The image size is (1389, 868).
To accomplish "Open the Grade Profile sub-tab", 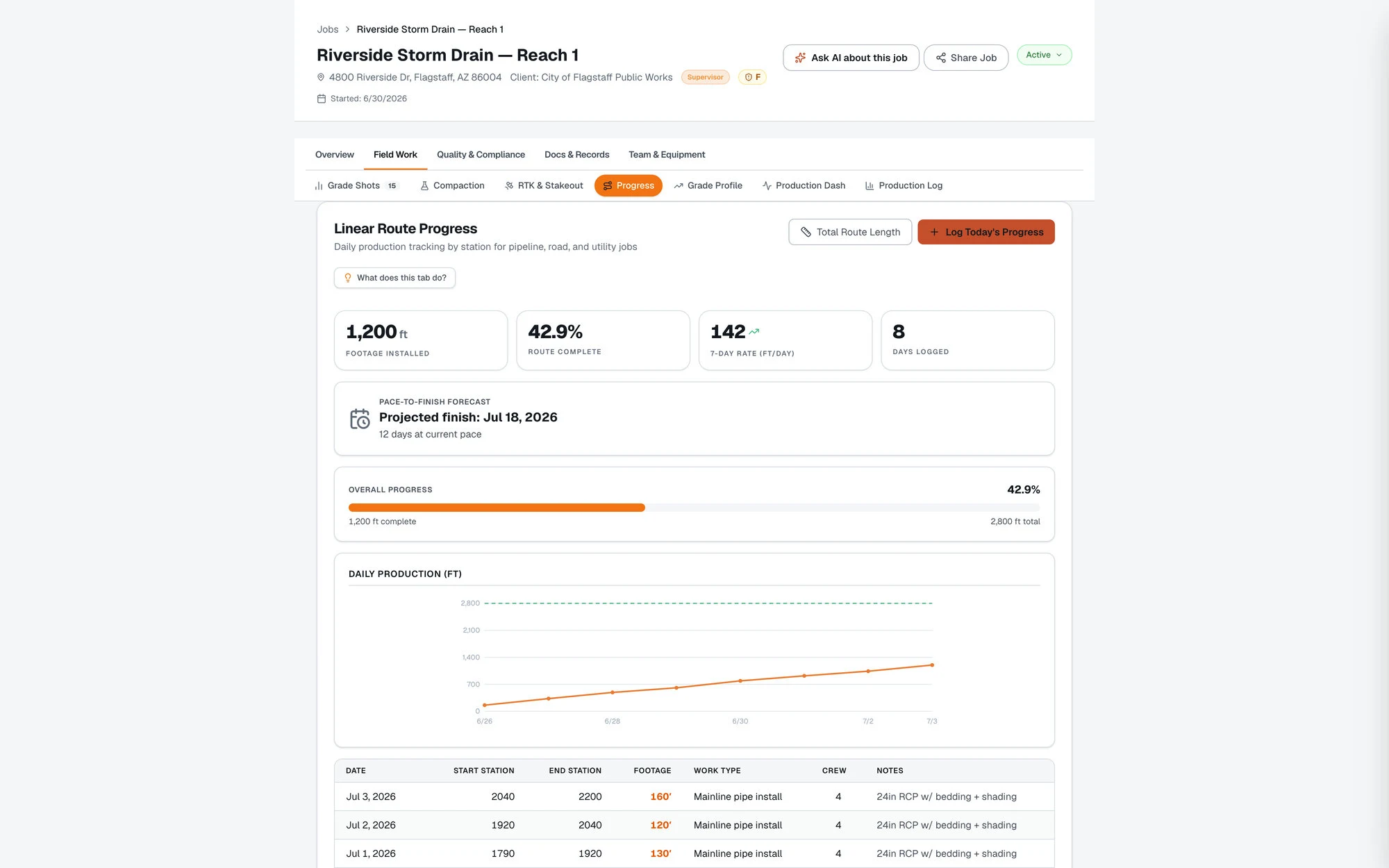I will pos(708,185).
